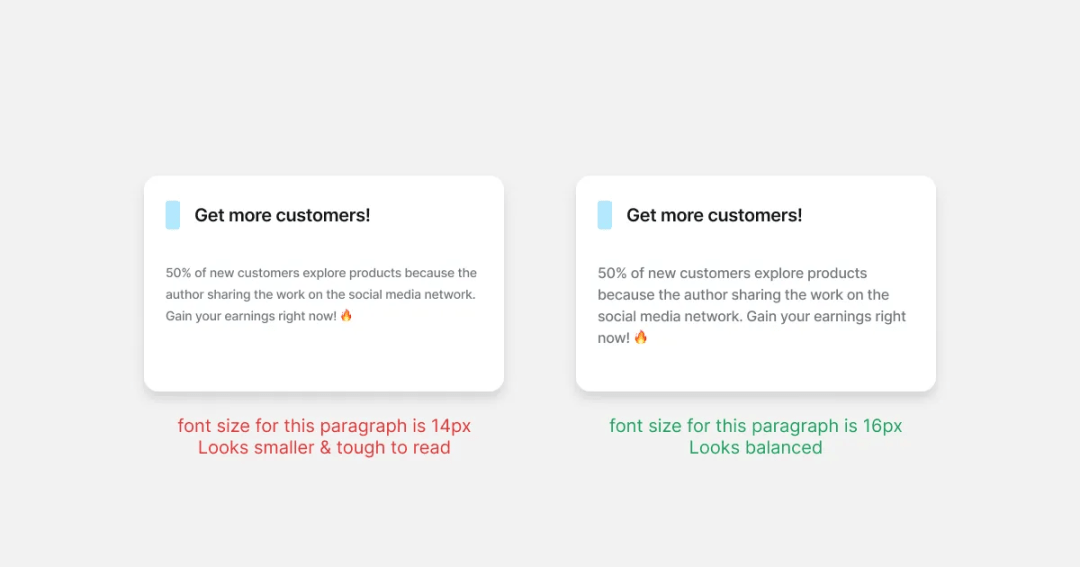This screenshot has height=567, width=1080.
Task: Click the fire emoji in the left card
Action: point(346,315)
